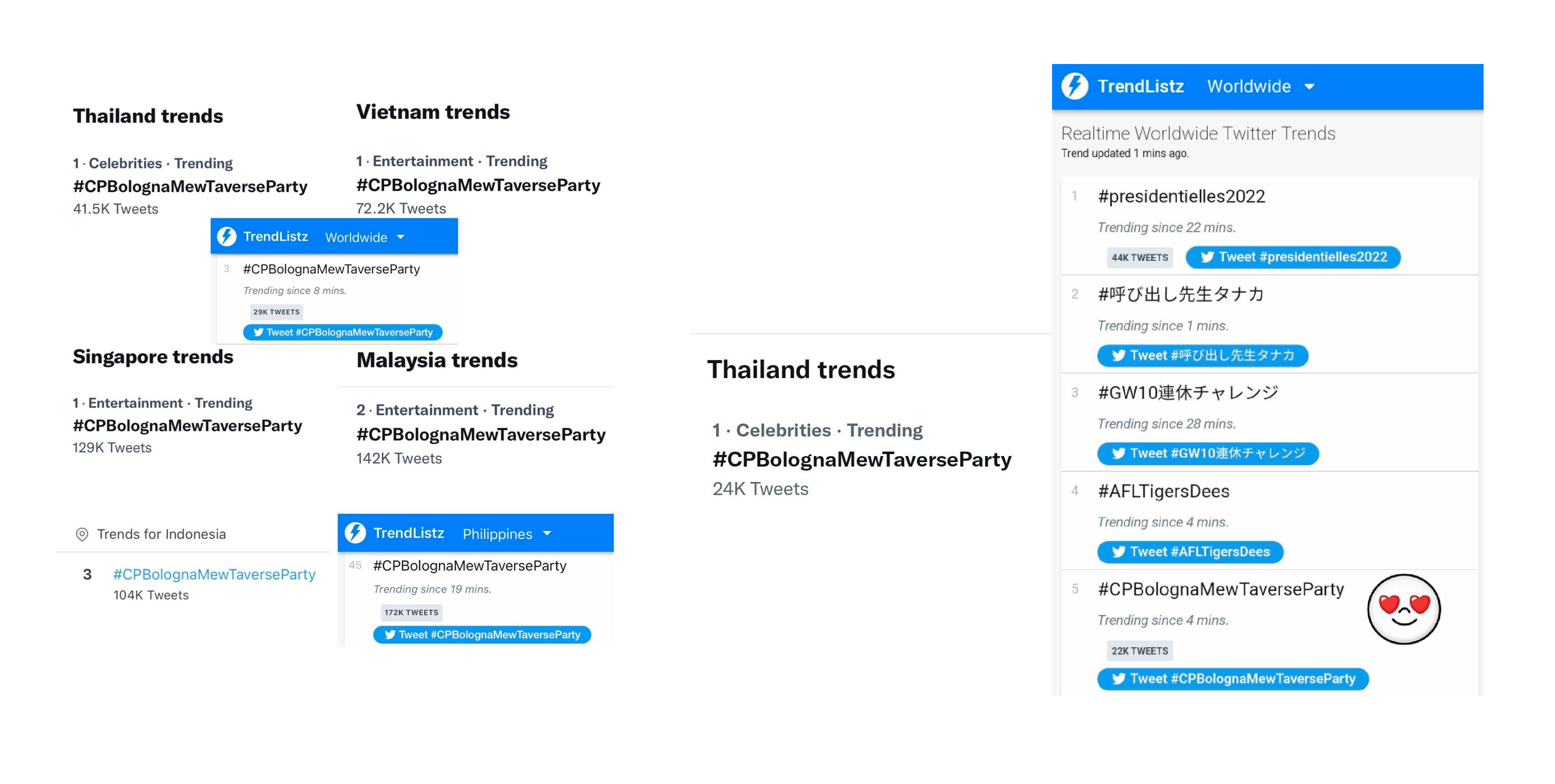Screen dimensions: 1555x784
Task: Click the 172K TWEETS count badge
Action: [411, 612]
